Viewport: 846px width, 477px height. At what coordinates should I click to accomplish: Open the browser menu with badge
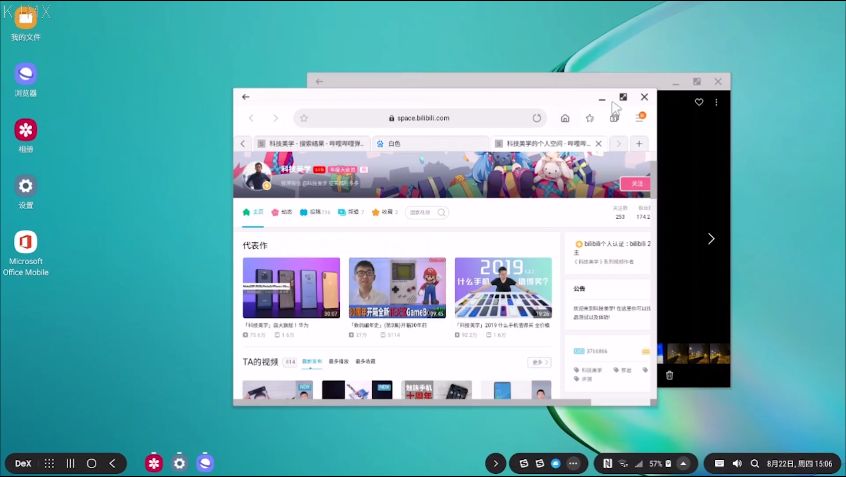point(640,117)
